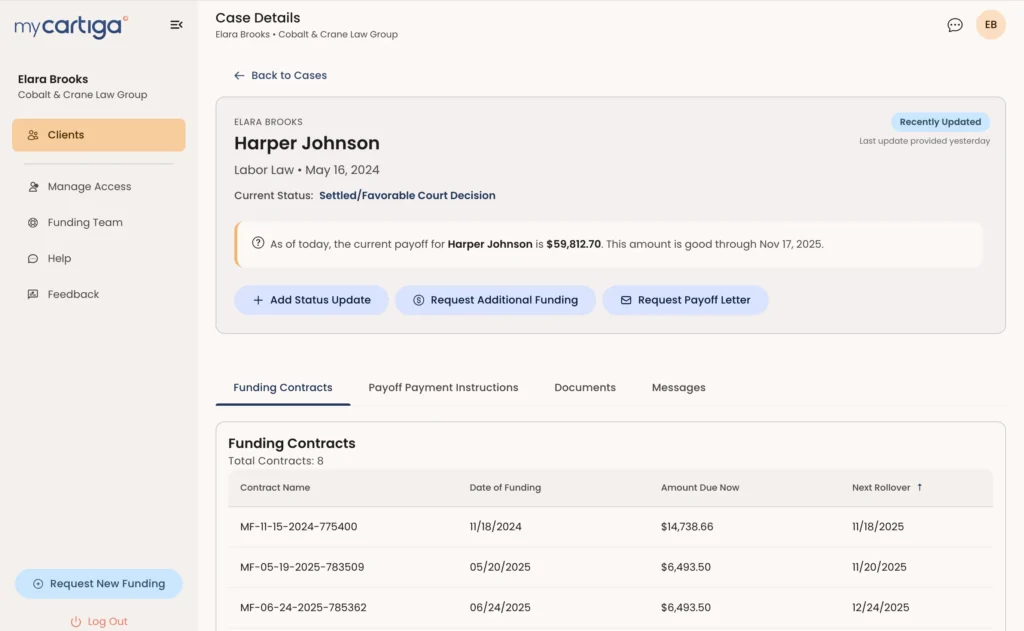The image size is (1024, 631).
Task: Click the 11/18/2024 funding date cell
Action: (x=496, y=527)
